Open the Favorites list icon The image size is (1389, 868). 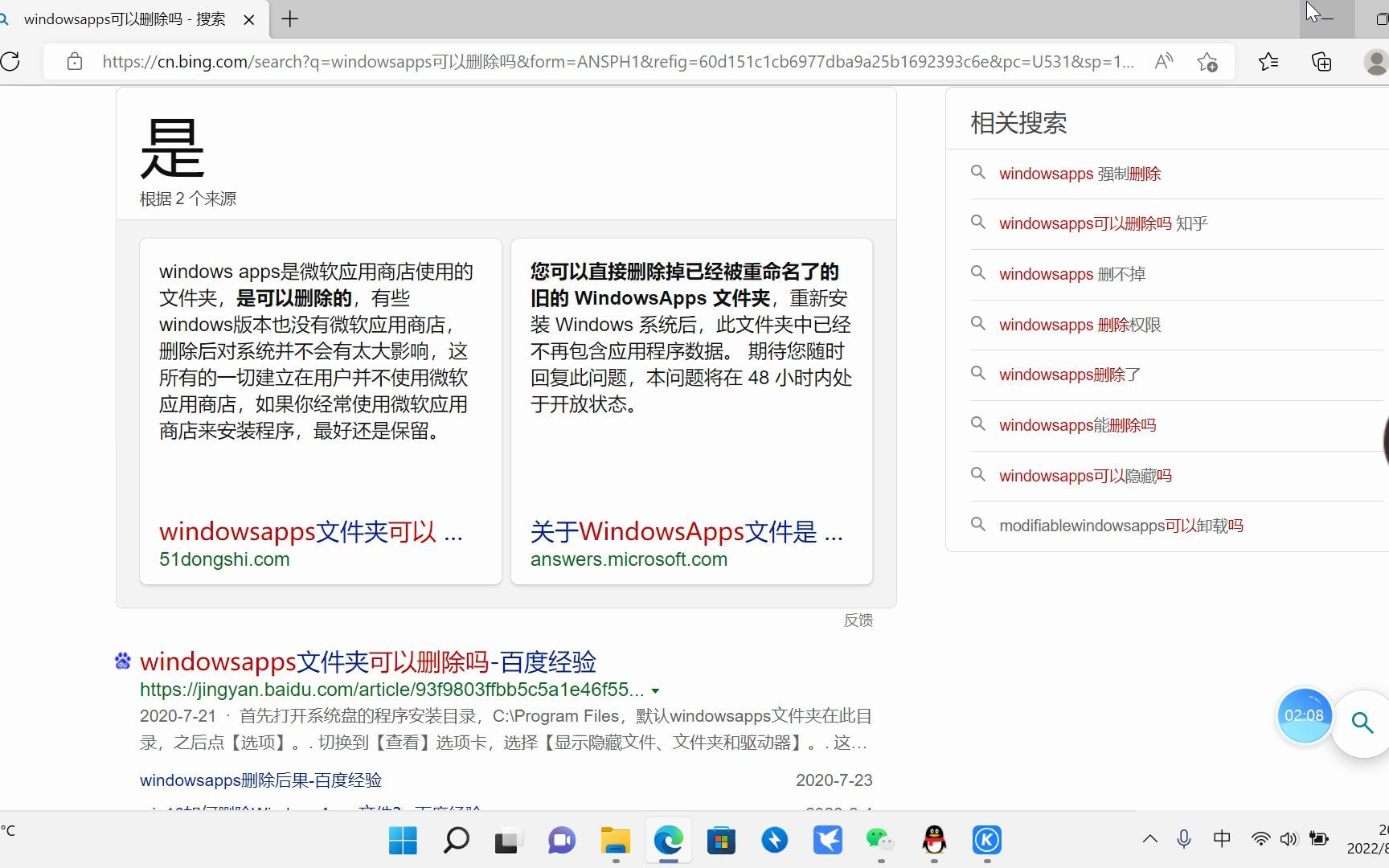pos(1268,61)
